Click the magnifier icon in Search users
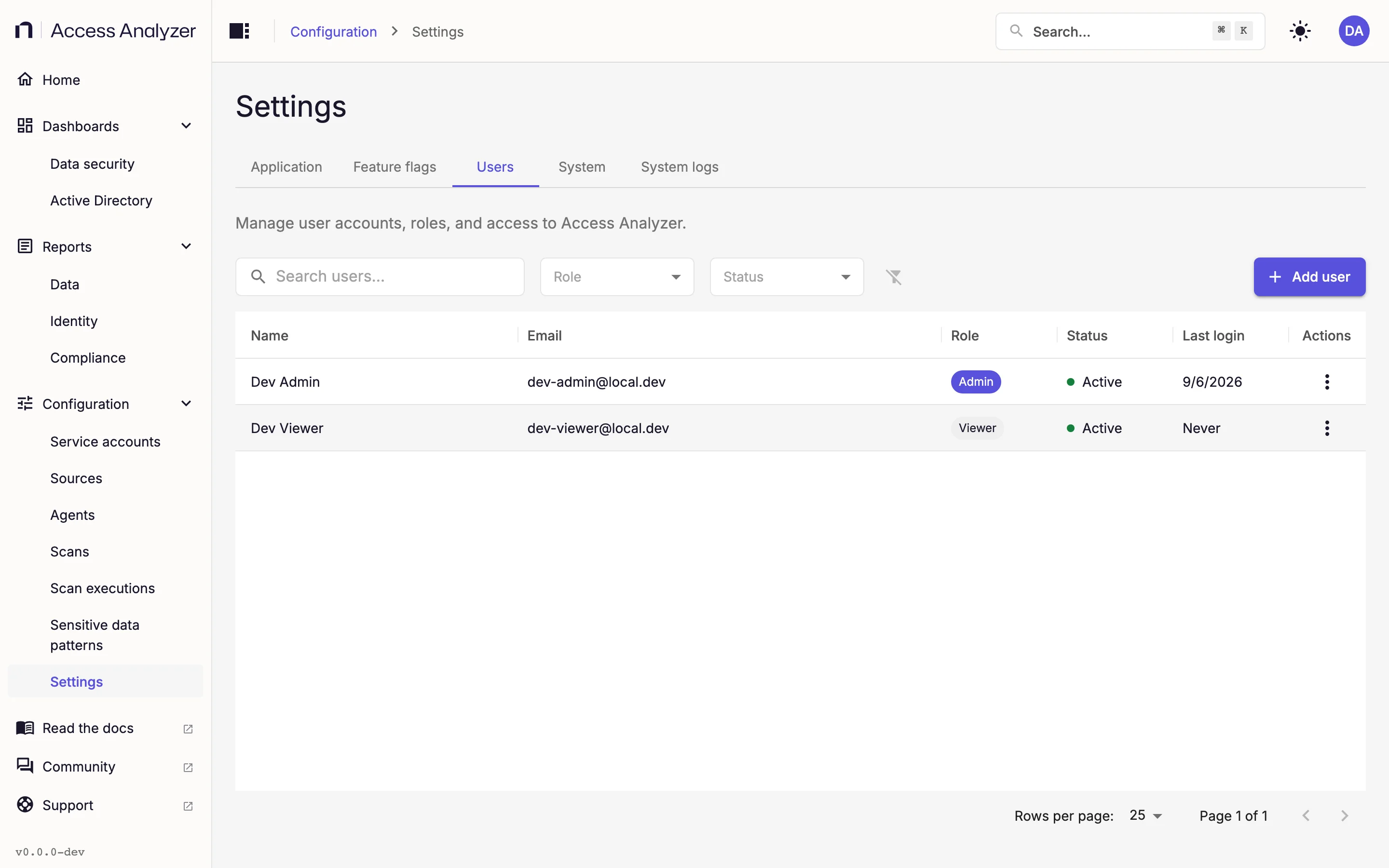 click(x=259, y=277)
